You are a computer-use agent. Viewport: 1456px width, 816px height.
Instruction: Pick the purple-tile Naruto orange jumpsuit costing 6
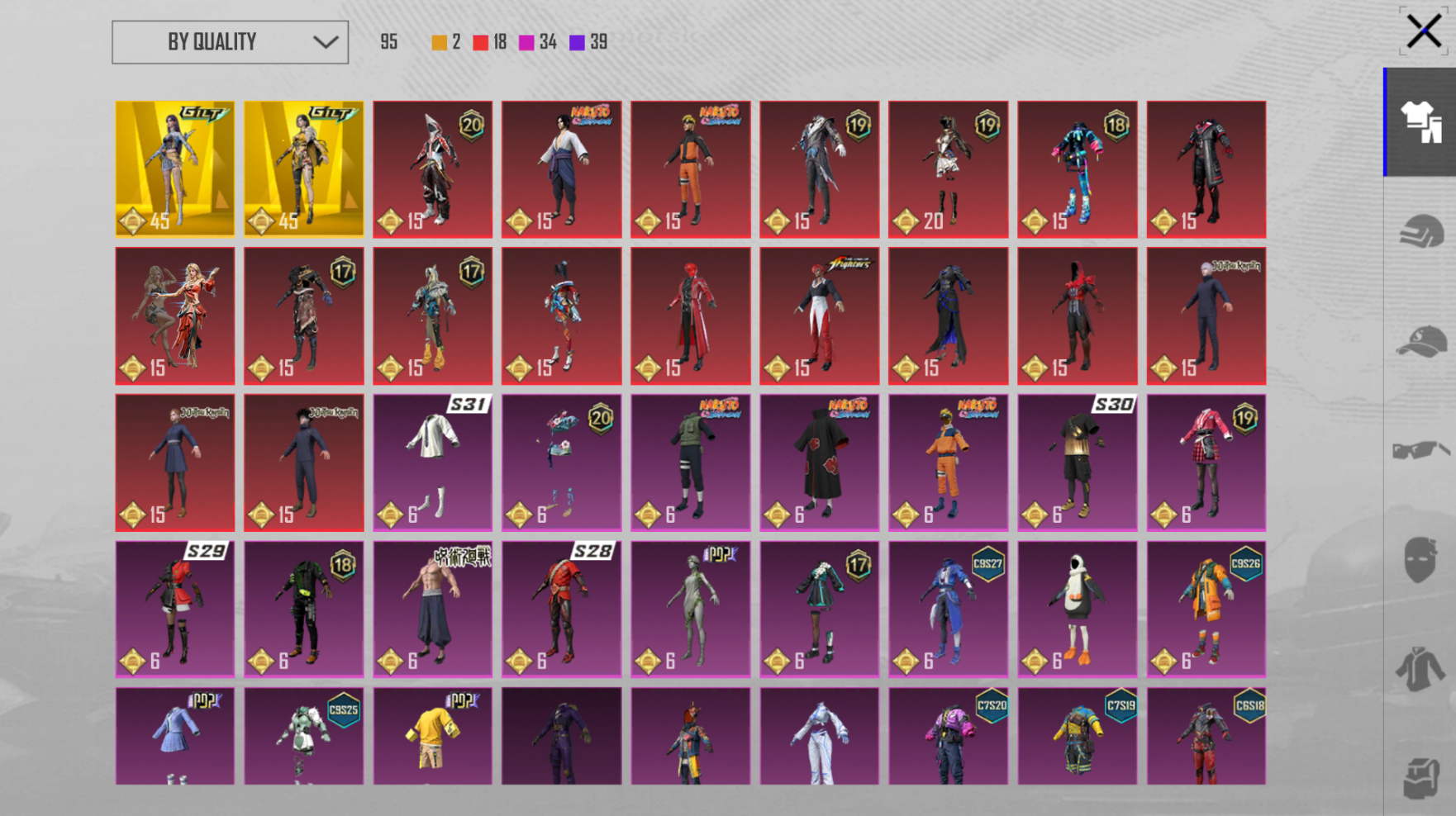(x=949, y=463)
